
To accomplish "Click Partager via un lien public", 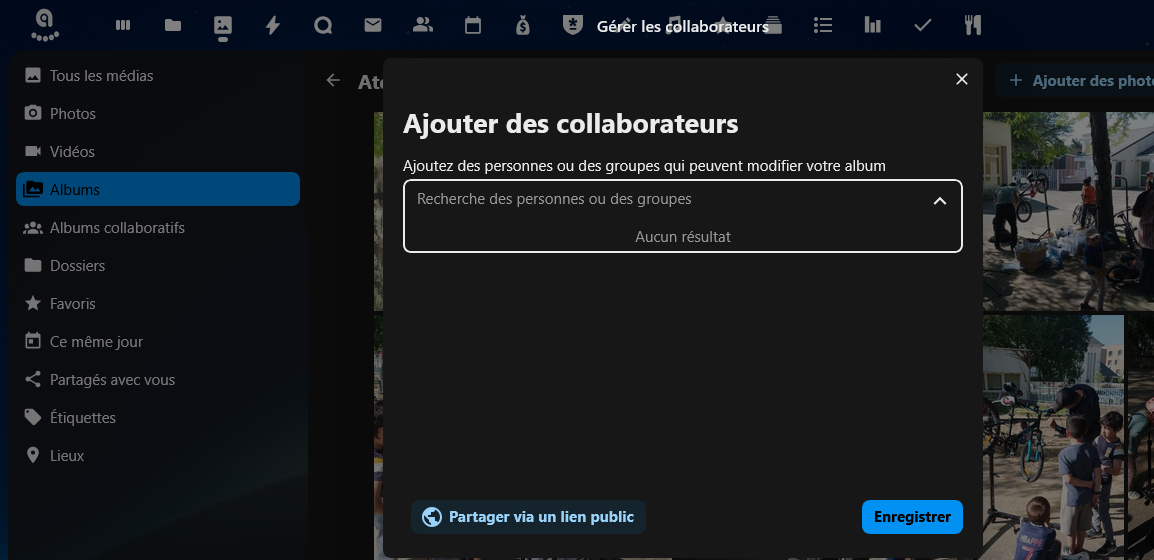I will (x=528, y=517).
